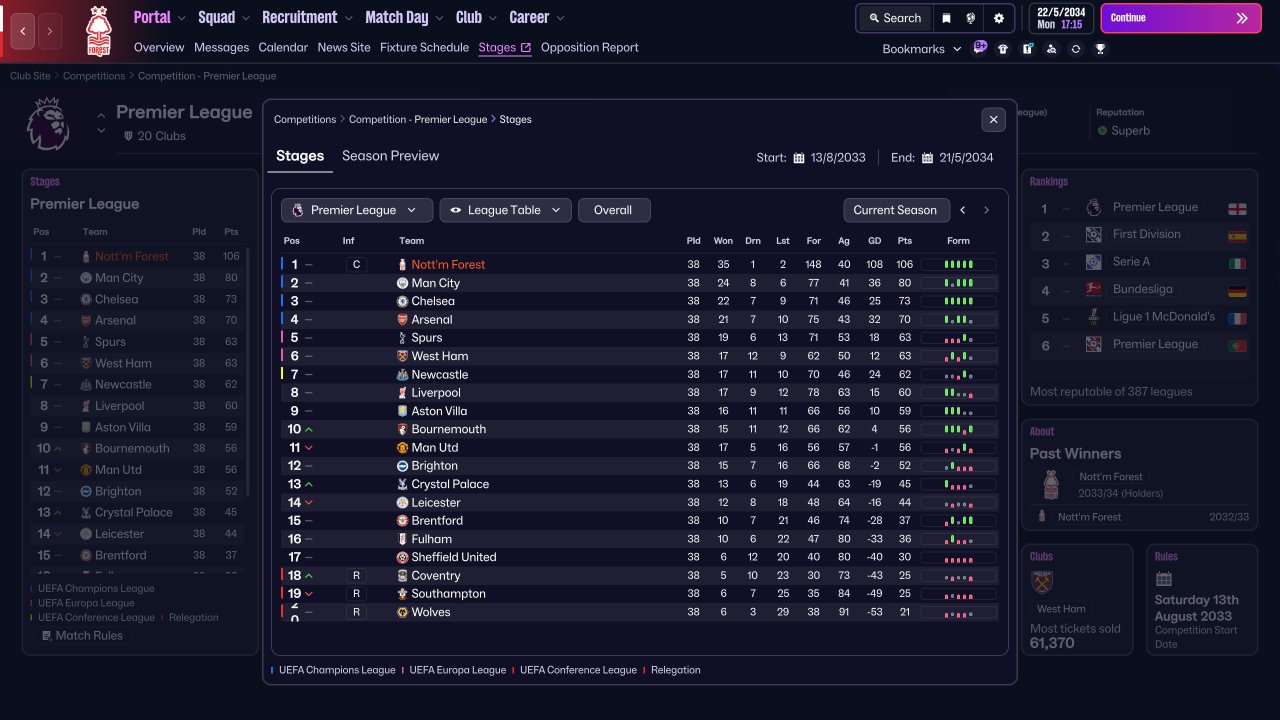
Task: Click the Liverpool crest in league table
Action: (x=402, y=393)
